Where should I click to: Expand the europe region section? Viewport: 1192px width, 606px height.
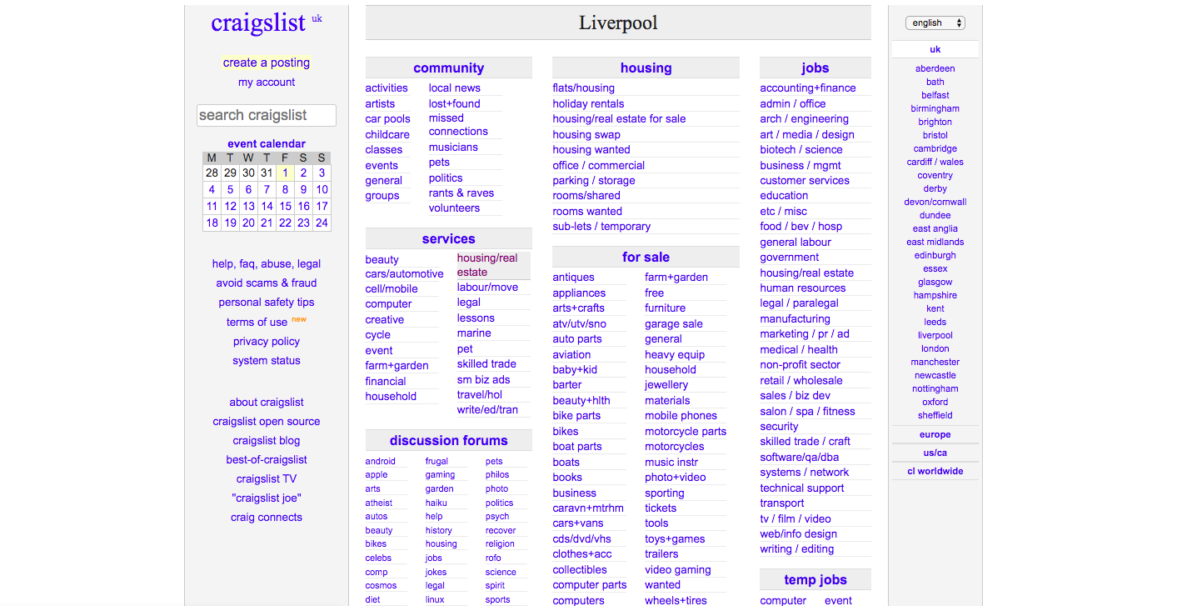935,435
